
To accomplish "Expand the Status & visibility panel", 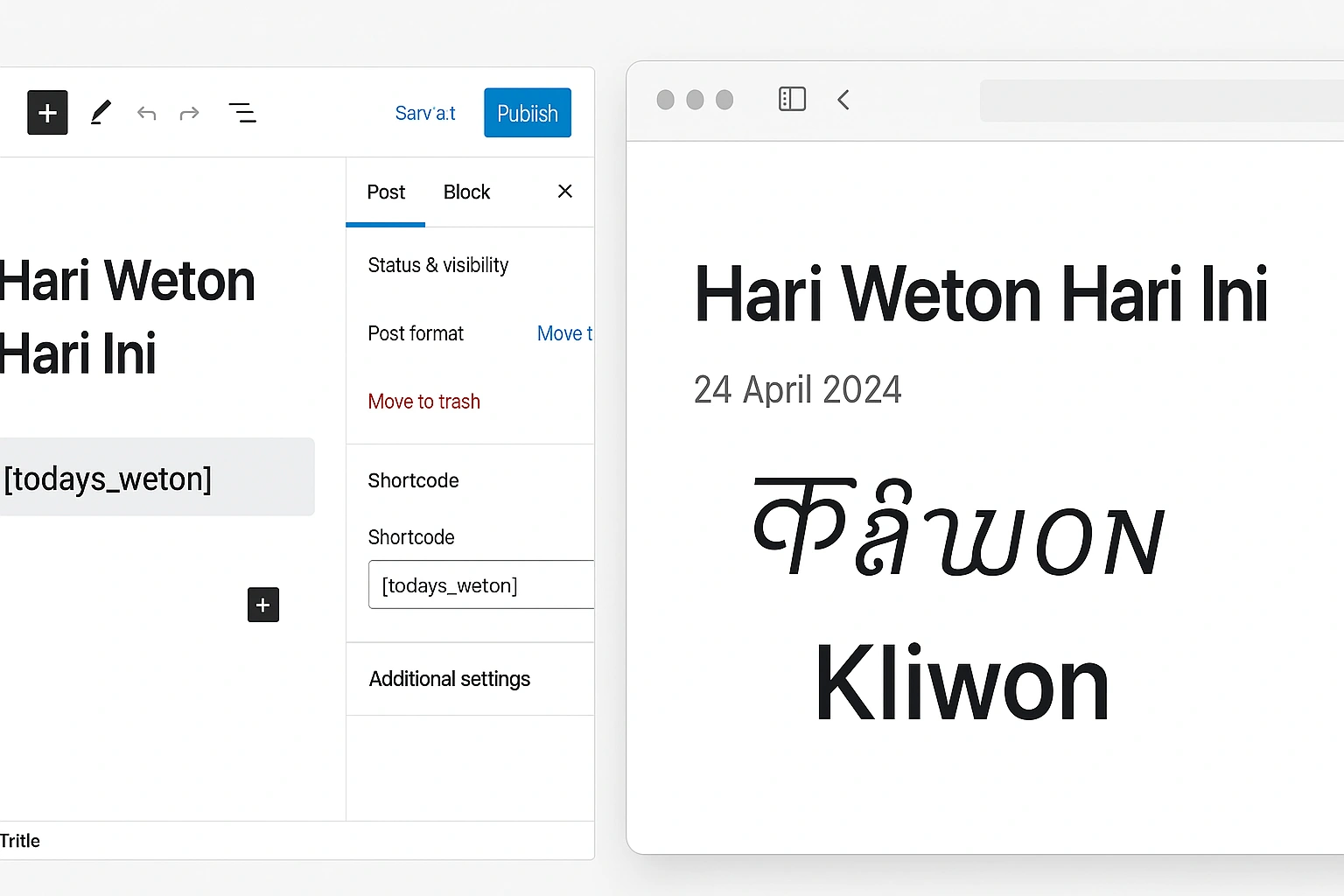I will pos(438,265).
